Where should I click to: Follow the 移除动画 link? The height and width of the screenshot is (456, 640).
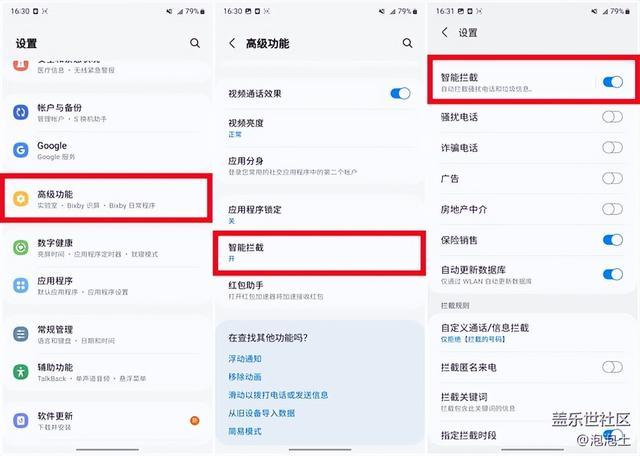pos(245,377)
